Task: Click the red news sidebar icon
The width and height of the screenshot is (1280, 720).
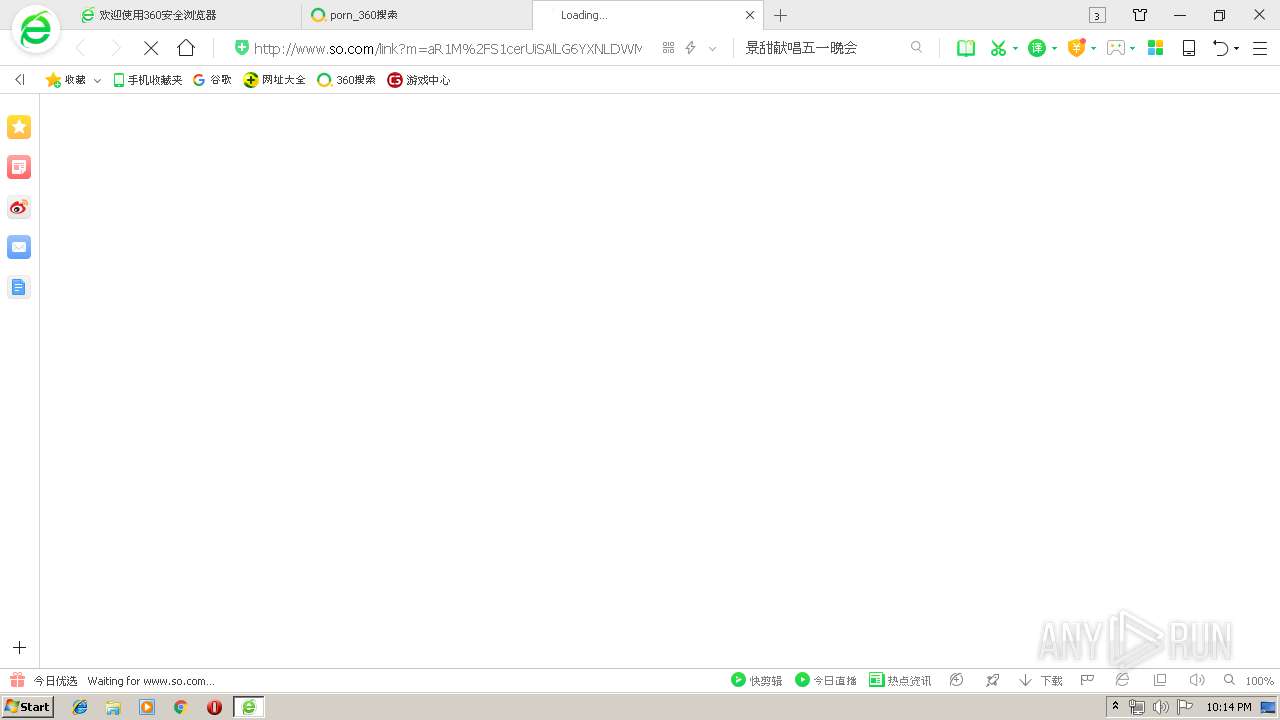Action: [x=19, y=167]
